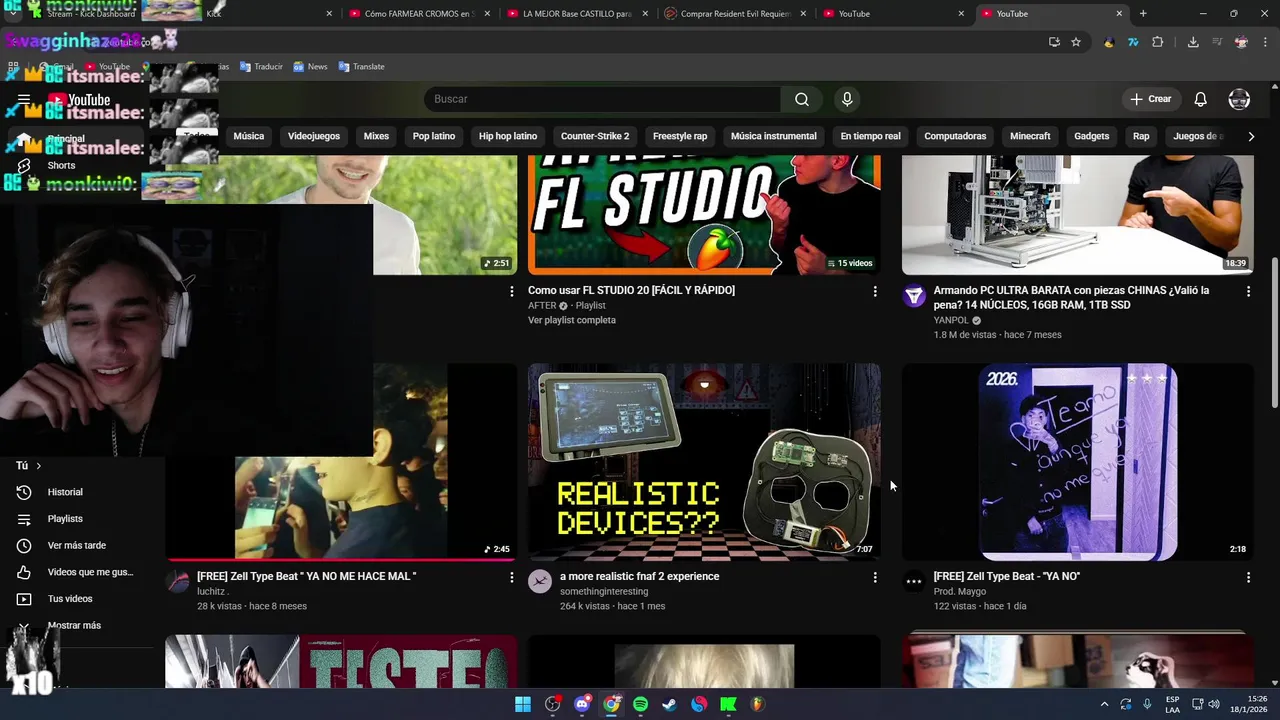1280x720 pixels.
Task: Select the Counter-Strike 2 filter chip
Action: click(595, 136)
